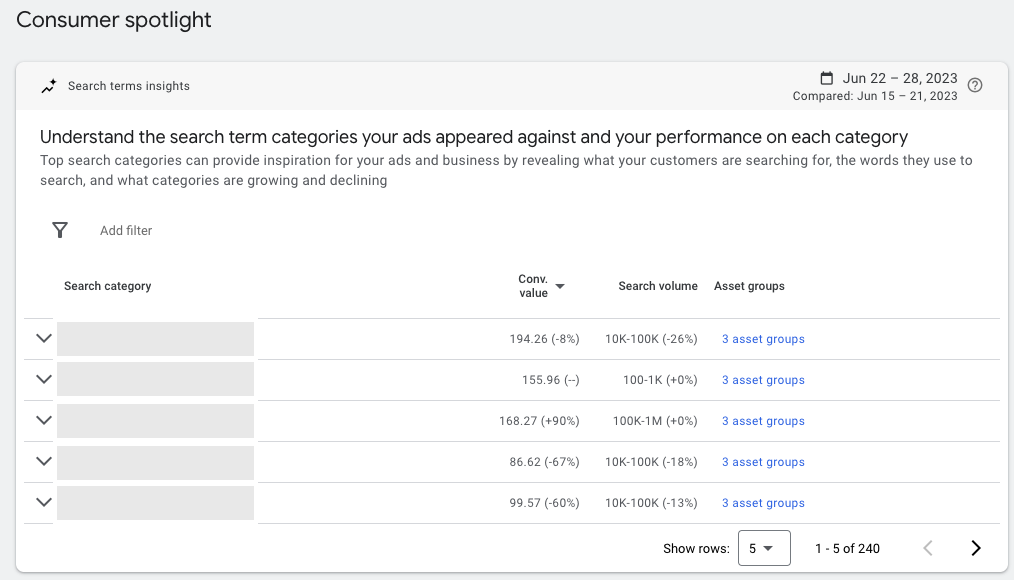
Task: Click search volume 10K-100K (-13%)
Action: [651, 503]
